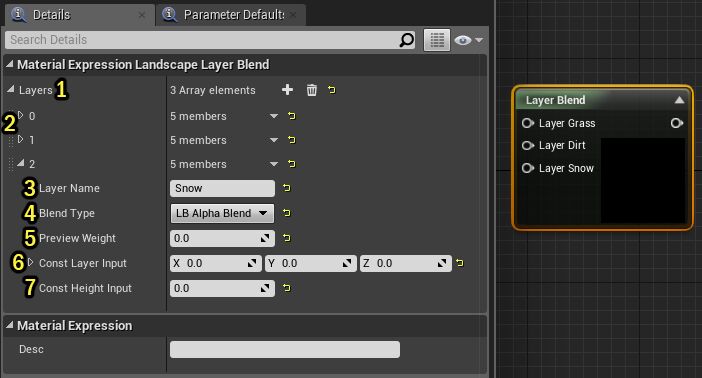Collapse the Layers array
702x378 pixels.
(11, 90)
